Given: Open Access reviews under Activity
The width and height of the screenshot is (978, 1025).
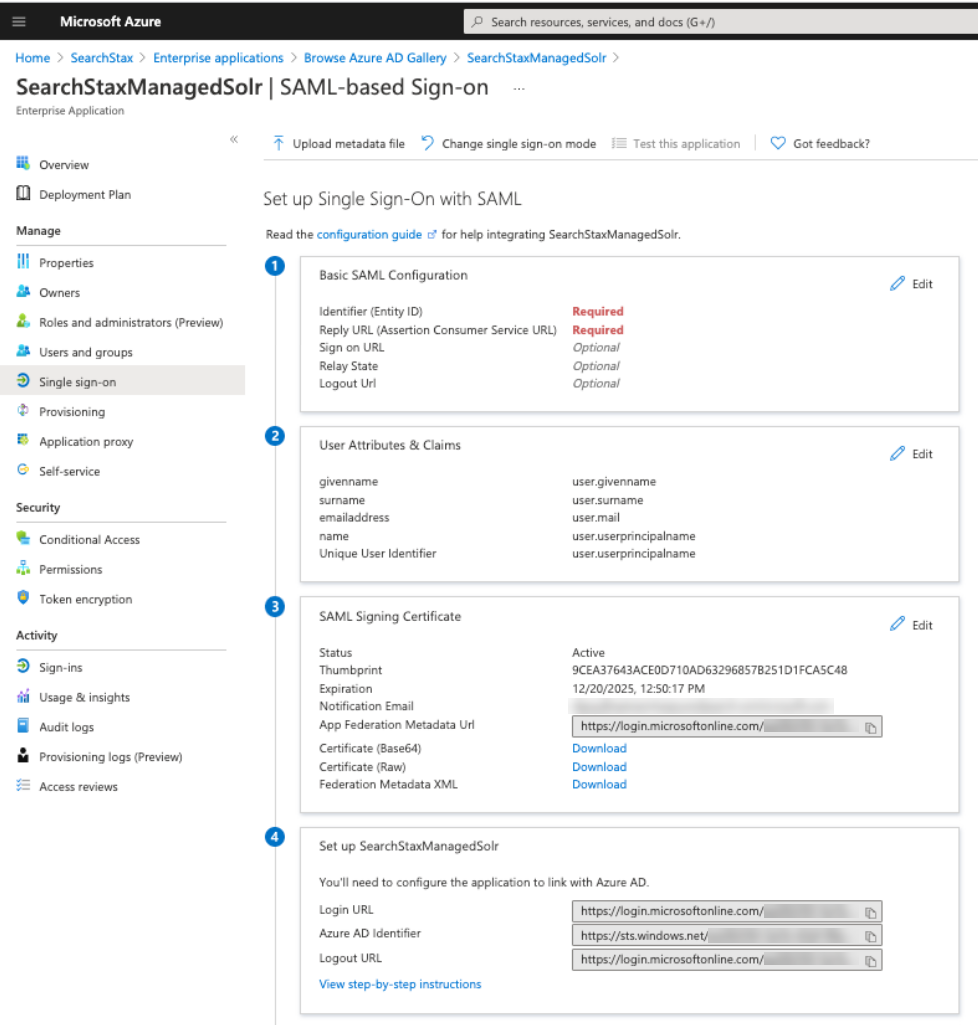Looking at the screenshot, I should click(78, 786).
